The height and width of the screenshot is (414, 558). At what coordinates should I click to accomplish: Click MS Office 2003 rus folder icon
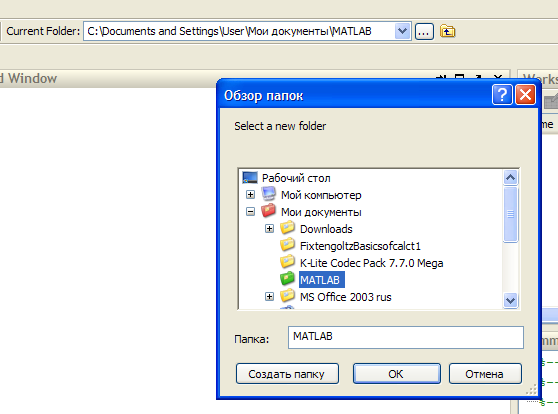tap(287, 296)
